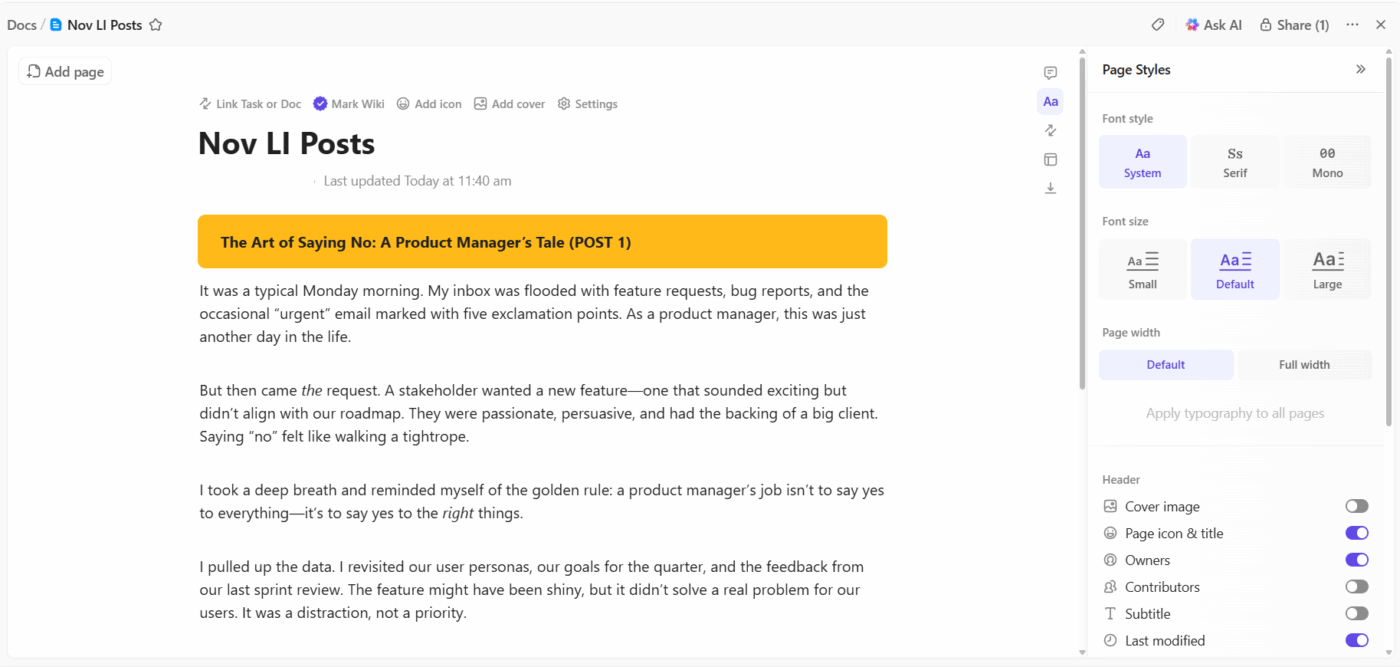The width and height of the screenshot is (1400, 667).
Task: Select Full width page option
Action: click(1304, 364)
